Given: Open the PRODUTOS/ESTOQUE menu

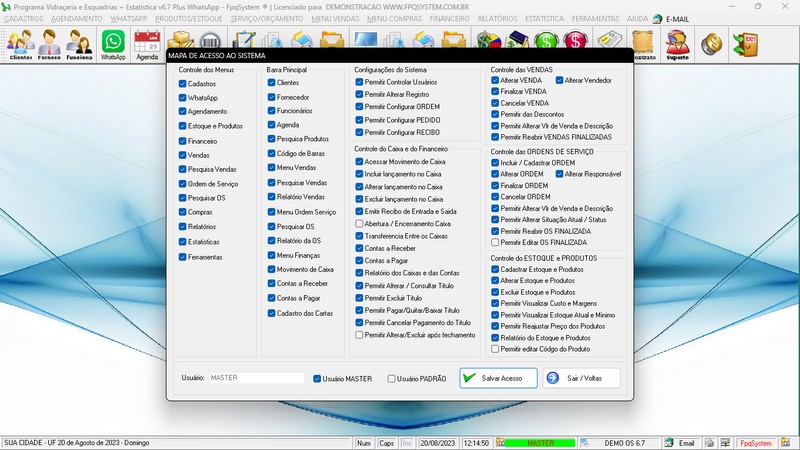Looking at the screenshot, I should click(x=189, y=19).
